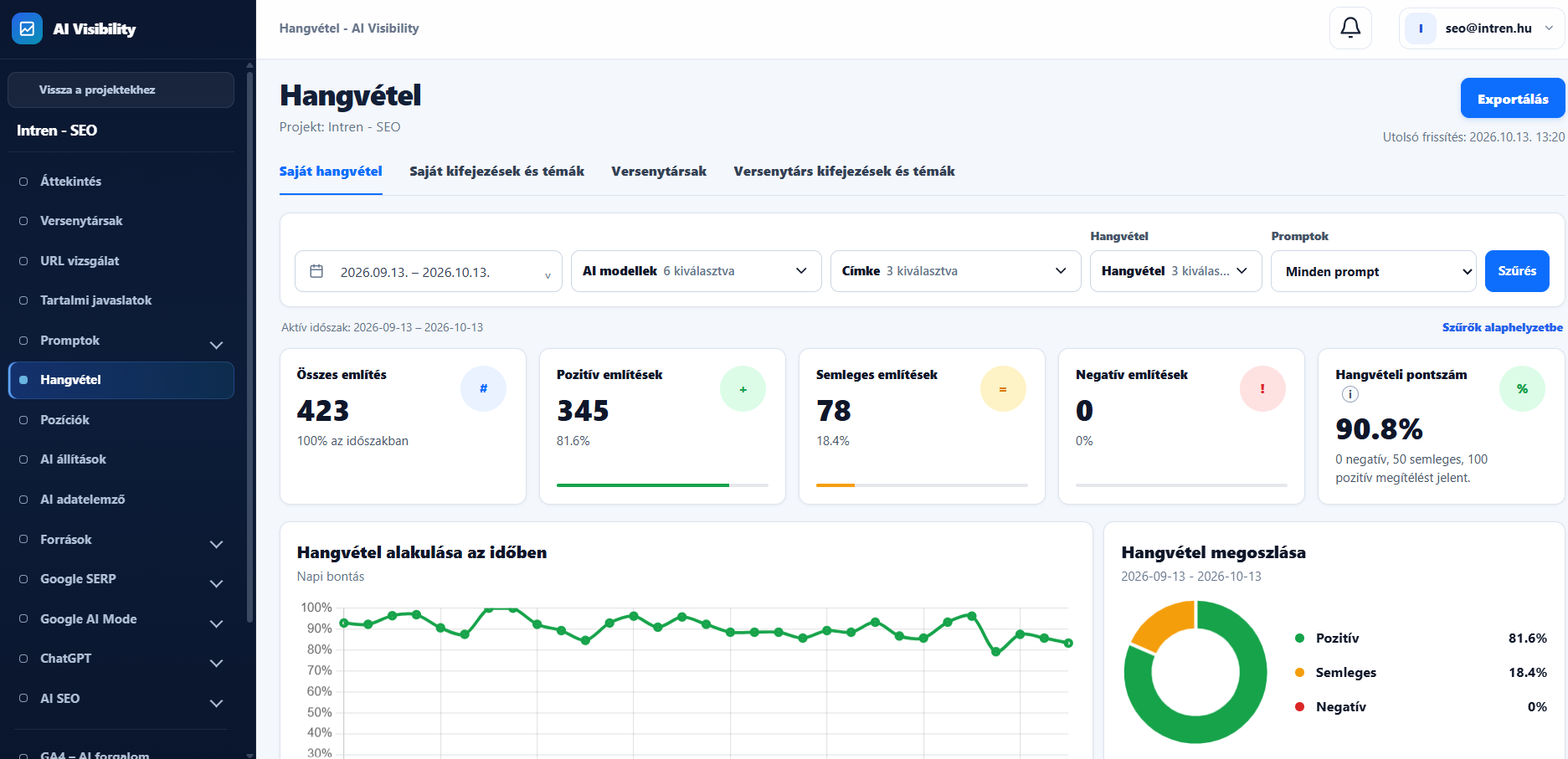Click the info icon under Hangvételi pontszám
The height and width of the screenshot is (759, 1568).
click(x=1350, y=394)
